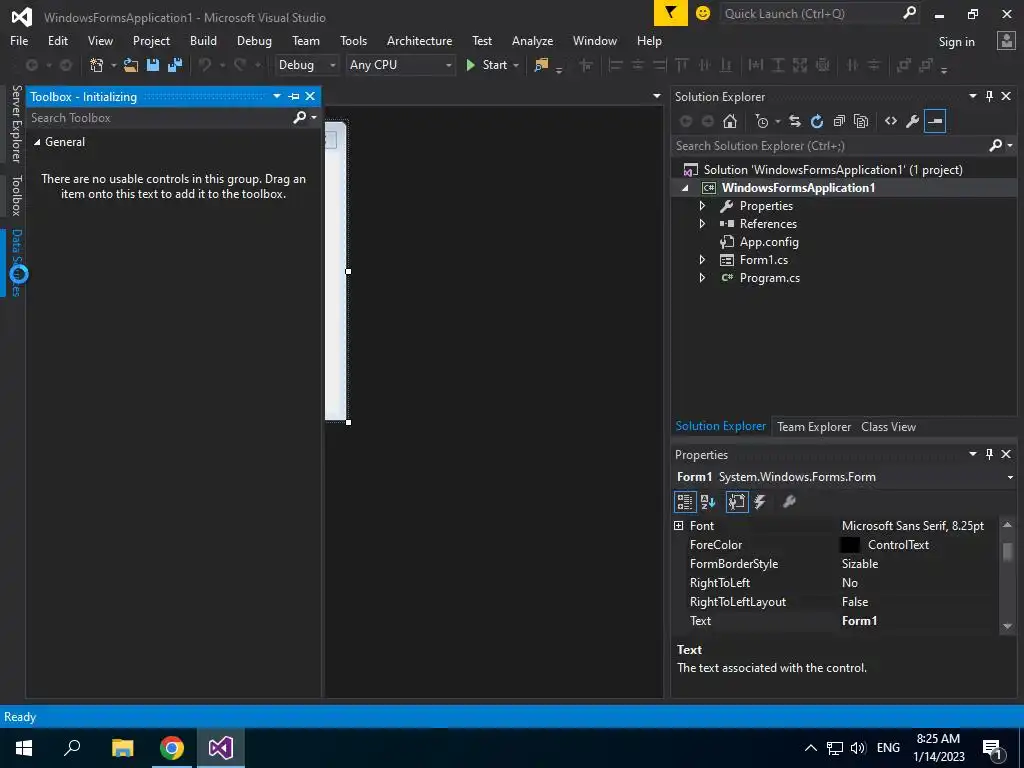Click the Sync with Active Document icon
Image resolution: width=1024 pixels, height=768 pixels.
tap(794, 121)
